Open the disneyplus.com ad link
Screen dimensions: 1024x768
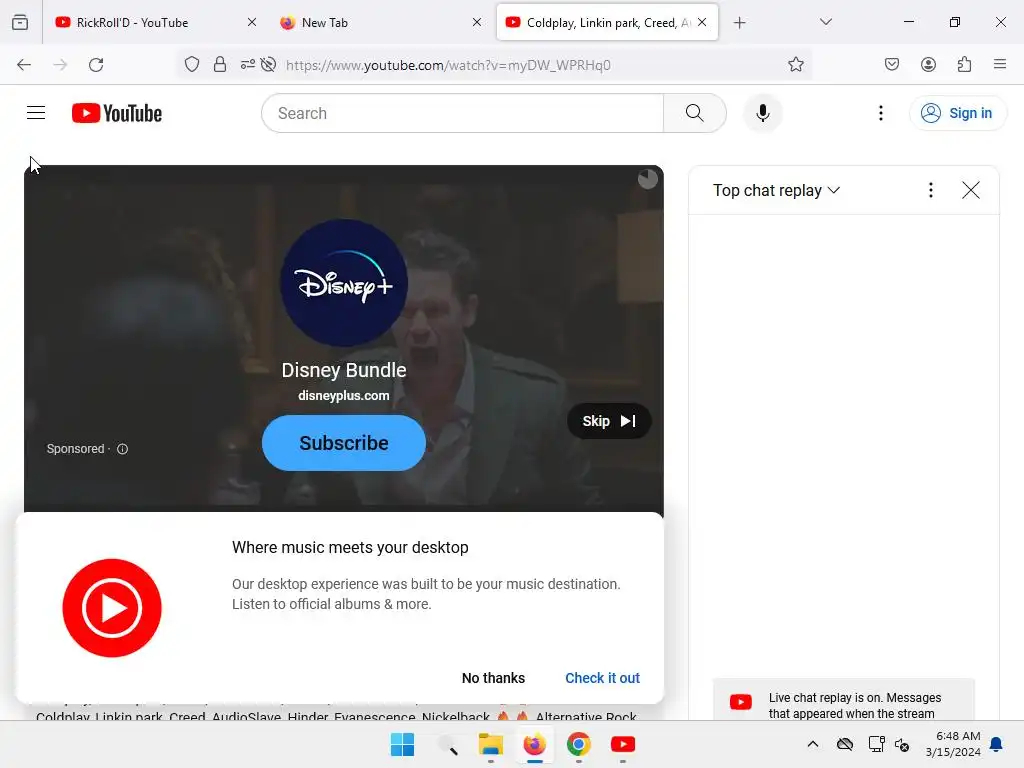click(x=344, y=396)
